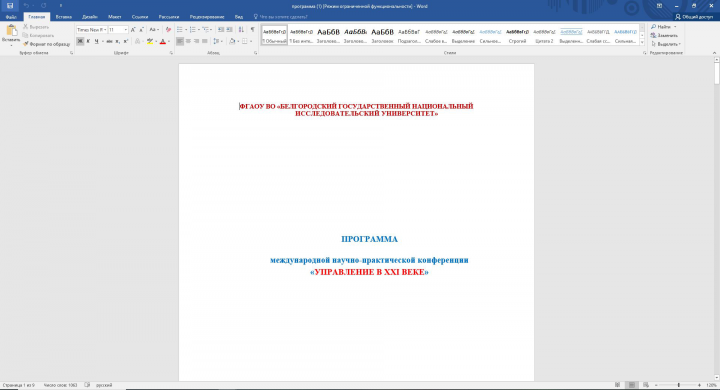The height and width of the screenshot is (390, 720).
Task: Toggle superscript formatting
Action: tap(126, 41)
